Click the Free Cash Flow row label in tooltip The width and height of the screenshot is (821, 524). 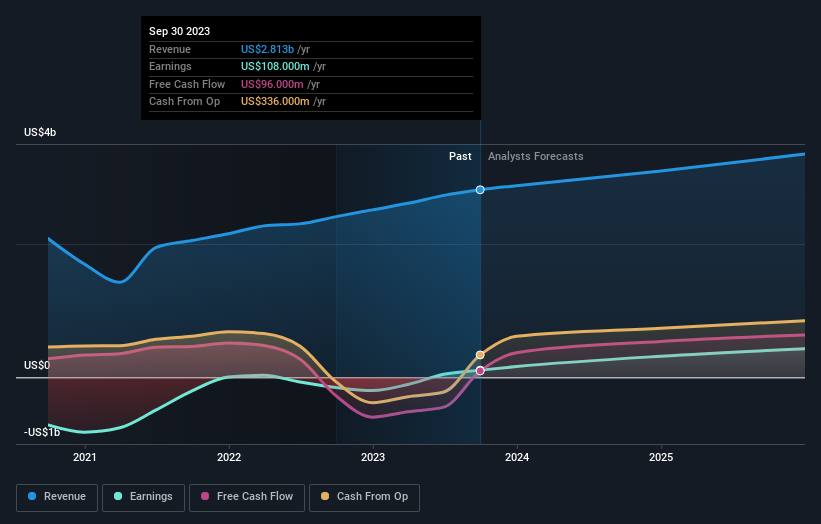pyautogui.click(x=187, y=84)
